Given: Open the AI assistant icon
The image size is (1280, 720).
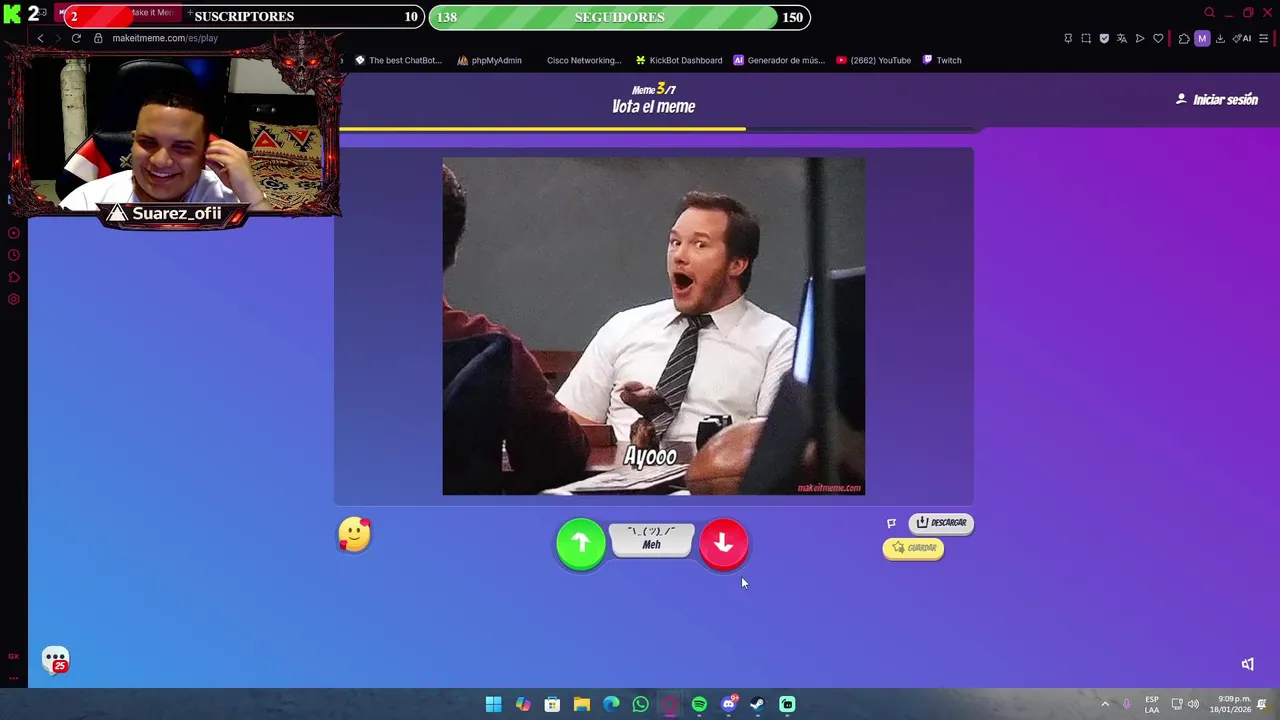Looking at the screenshot, I should (1242, 38).
